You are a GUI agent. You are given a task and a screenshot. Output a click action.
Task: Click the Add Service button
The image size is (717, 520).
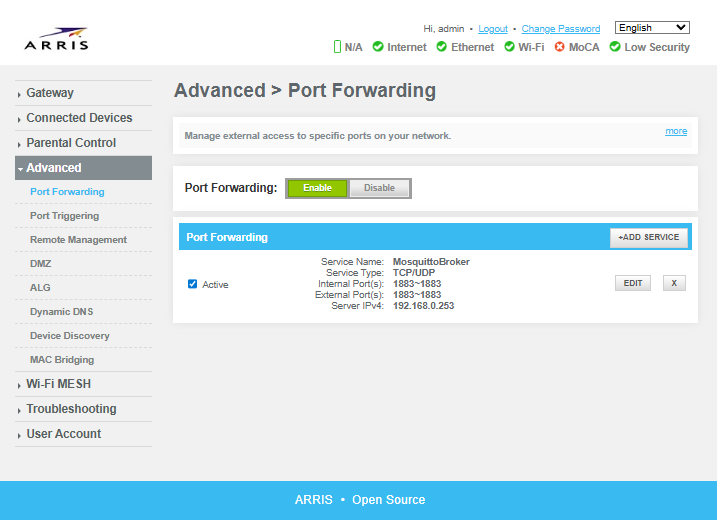[649, 237]
